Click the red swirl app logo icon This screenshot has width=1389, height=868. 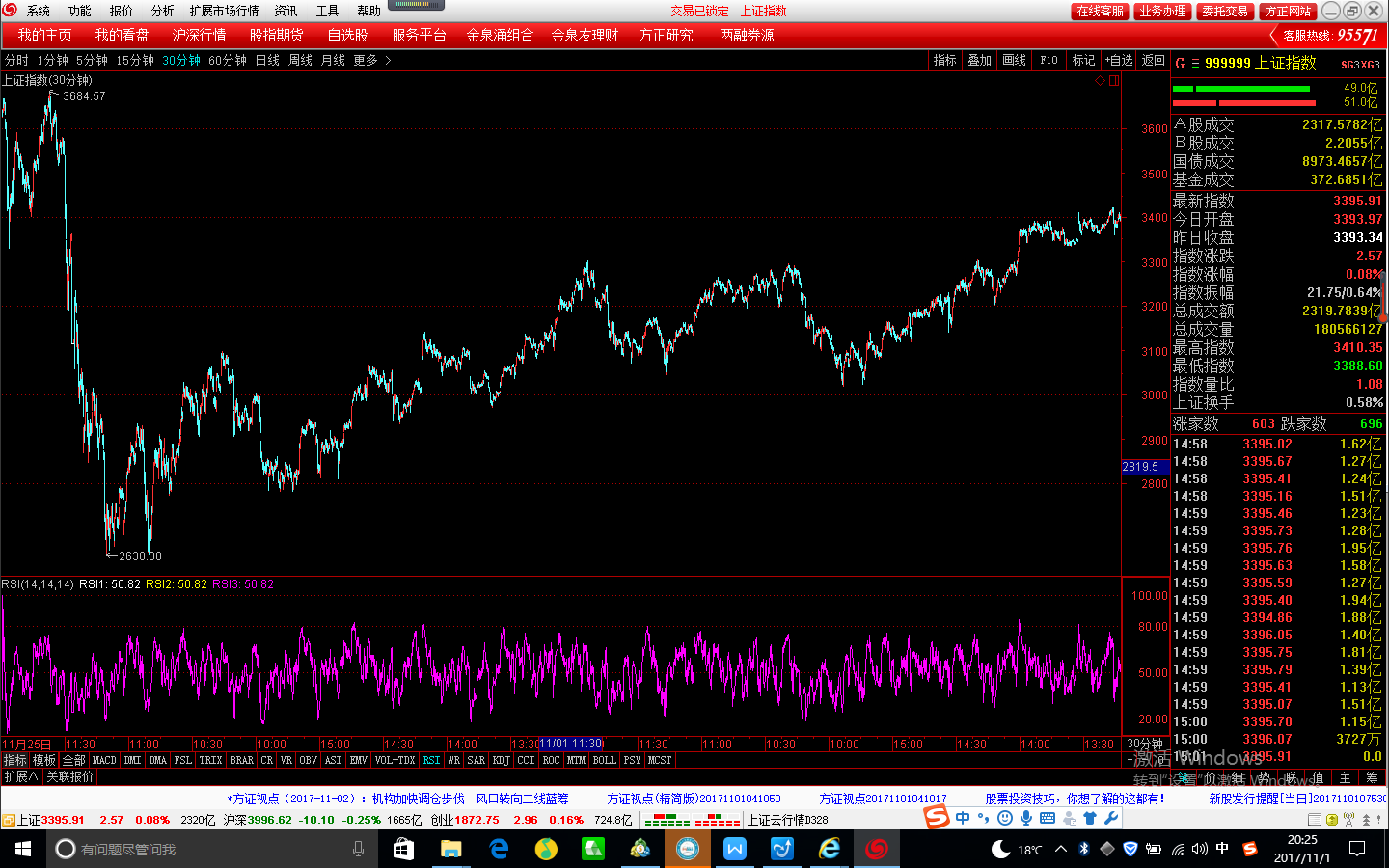[x=10, y=10]
